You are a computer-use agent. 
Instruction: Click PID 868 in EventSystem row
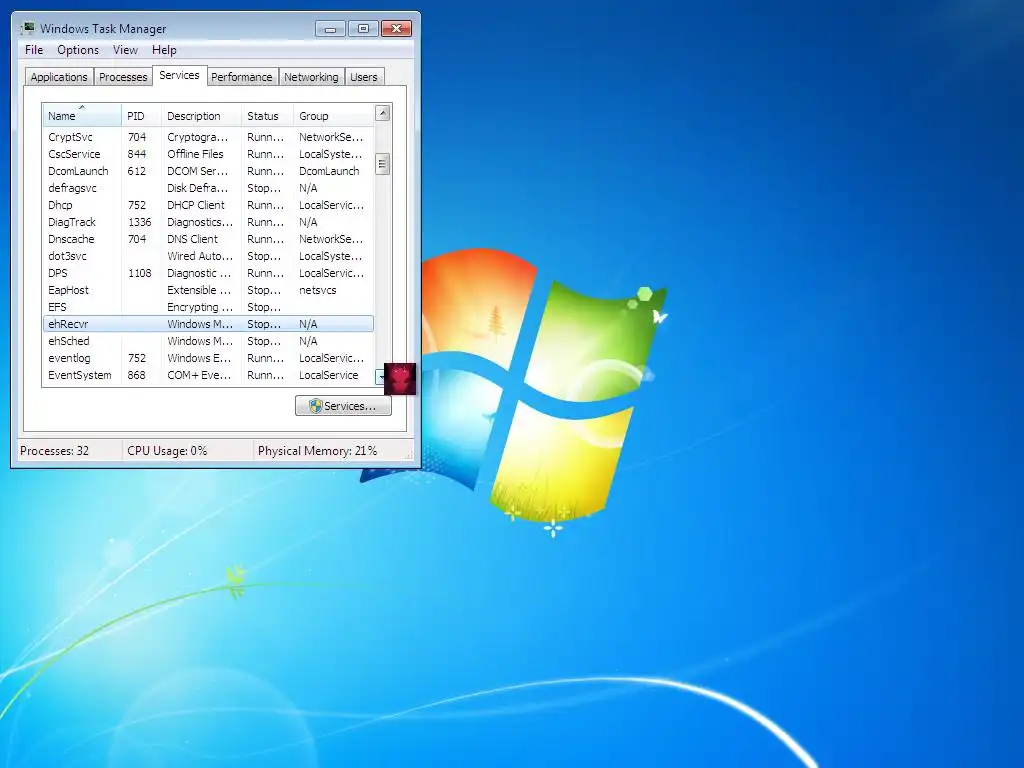(x=136, y=375)
